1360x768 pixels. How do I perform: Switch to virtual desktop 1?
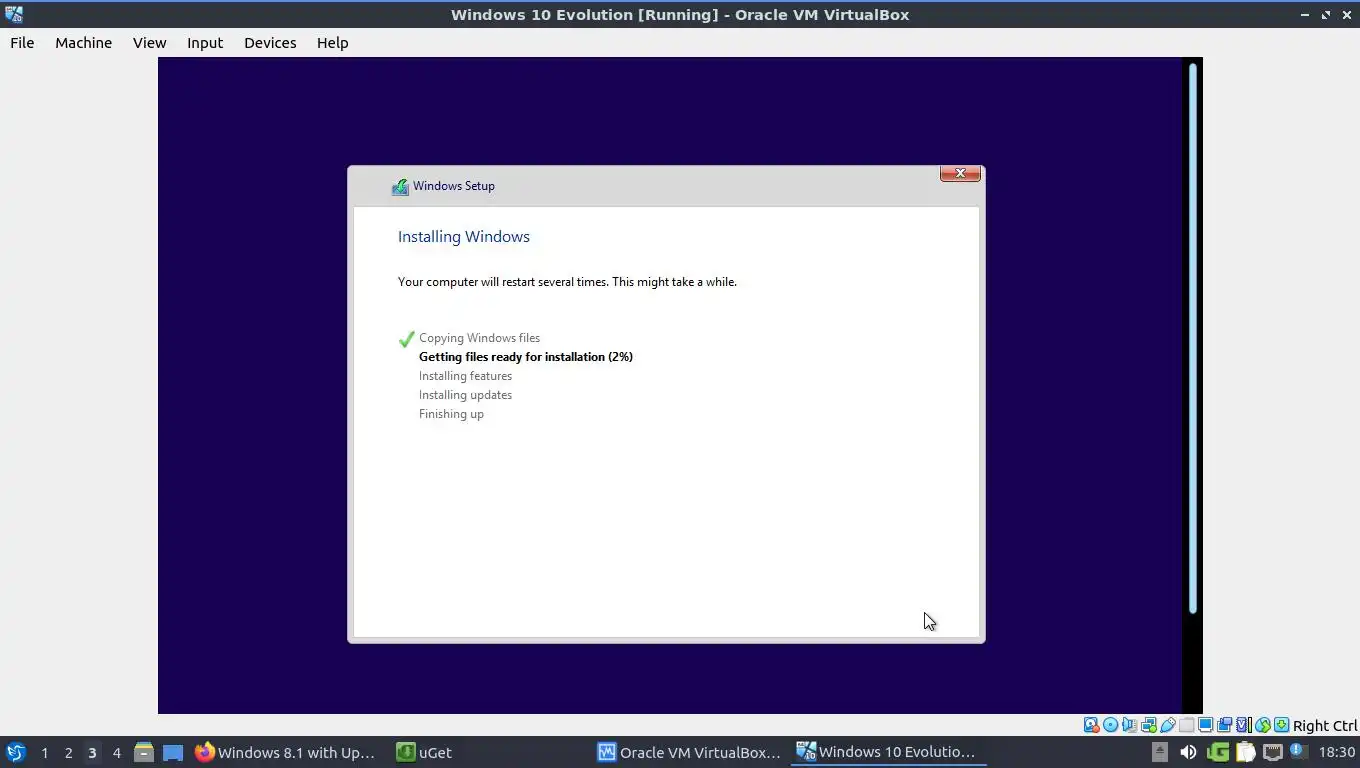tap(44, 752)
